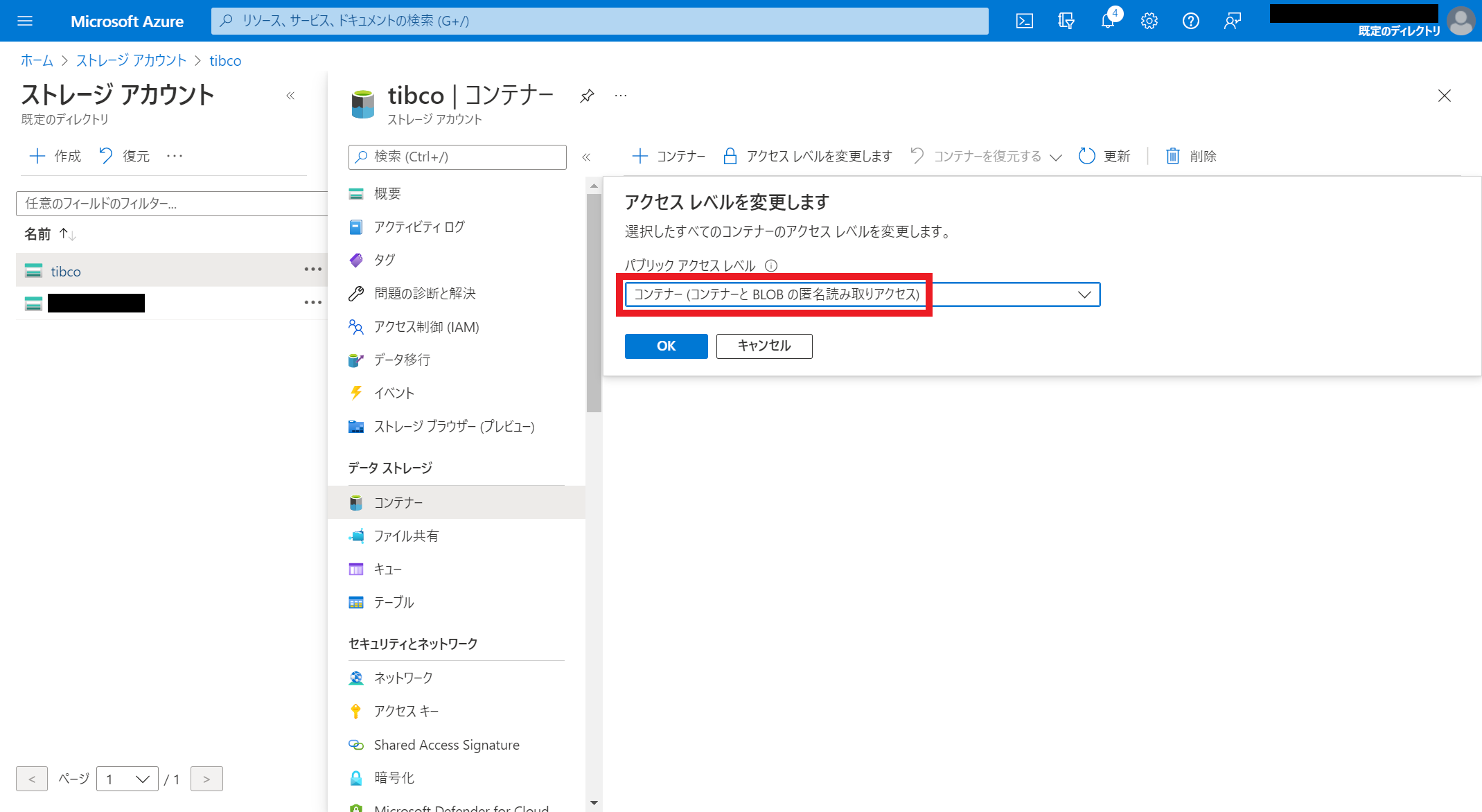Open the notifications bell
The height and width of the screenshot is (812, 1482).
[x=1107, y=21]
